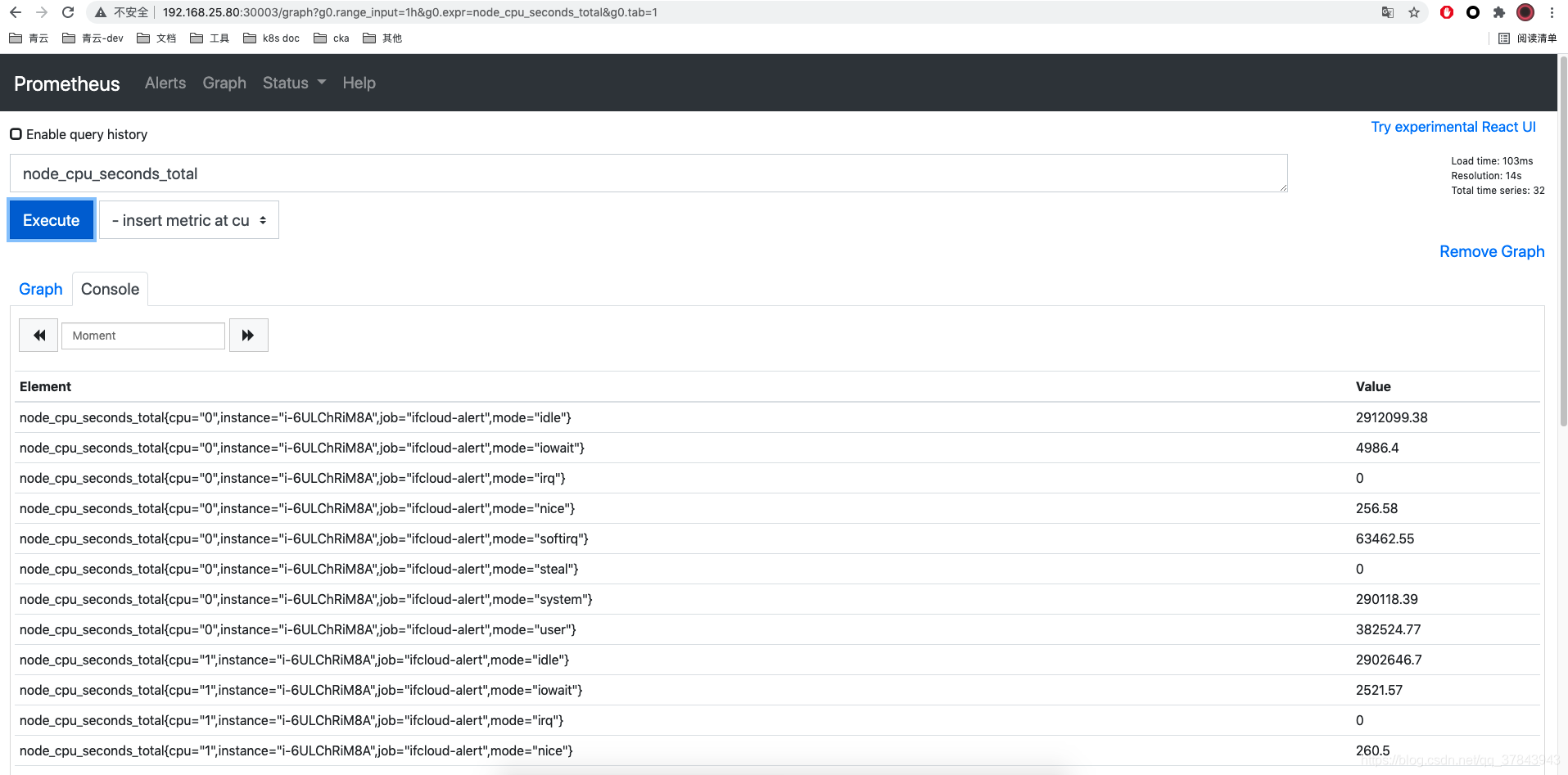Click the node_cpu_seconds_total expression input
Screen dimensions: 1568x775
point(648,173)
